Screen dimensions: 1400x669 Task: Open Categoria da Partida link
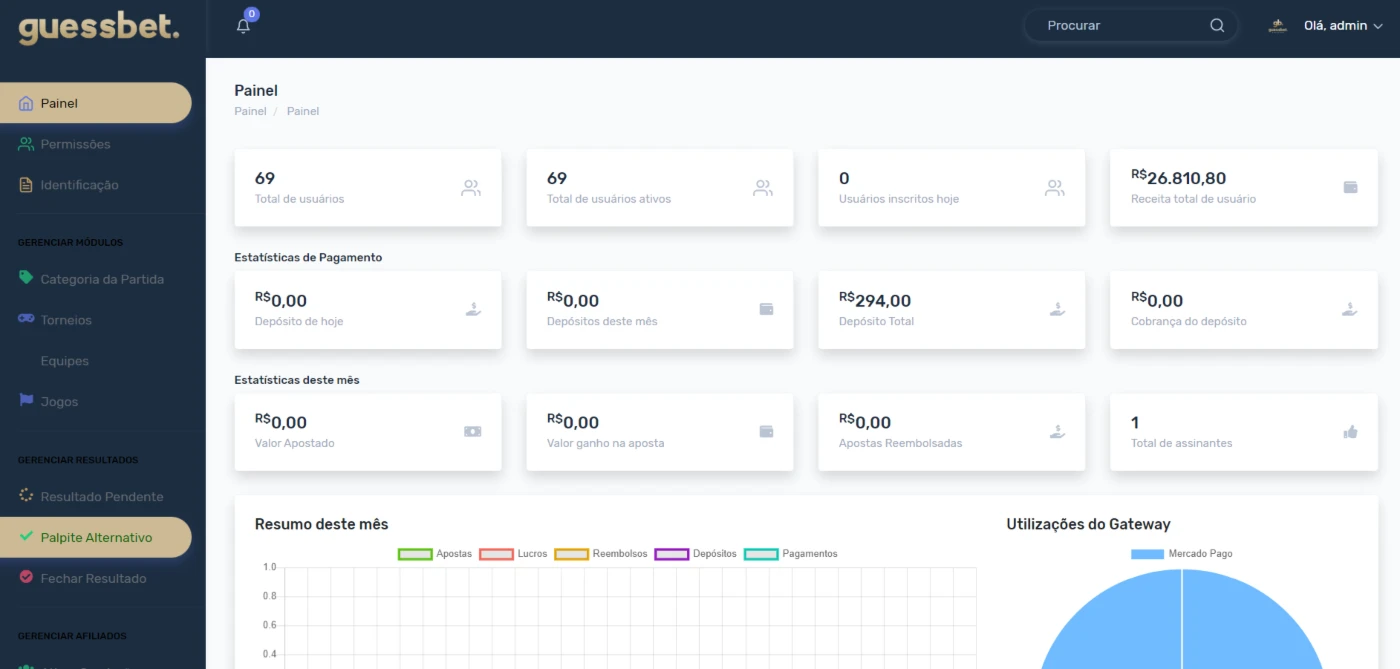click(101, 279)
